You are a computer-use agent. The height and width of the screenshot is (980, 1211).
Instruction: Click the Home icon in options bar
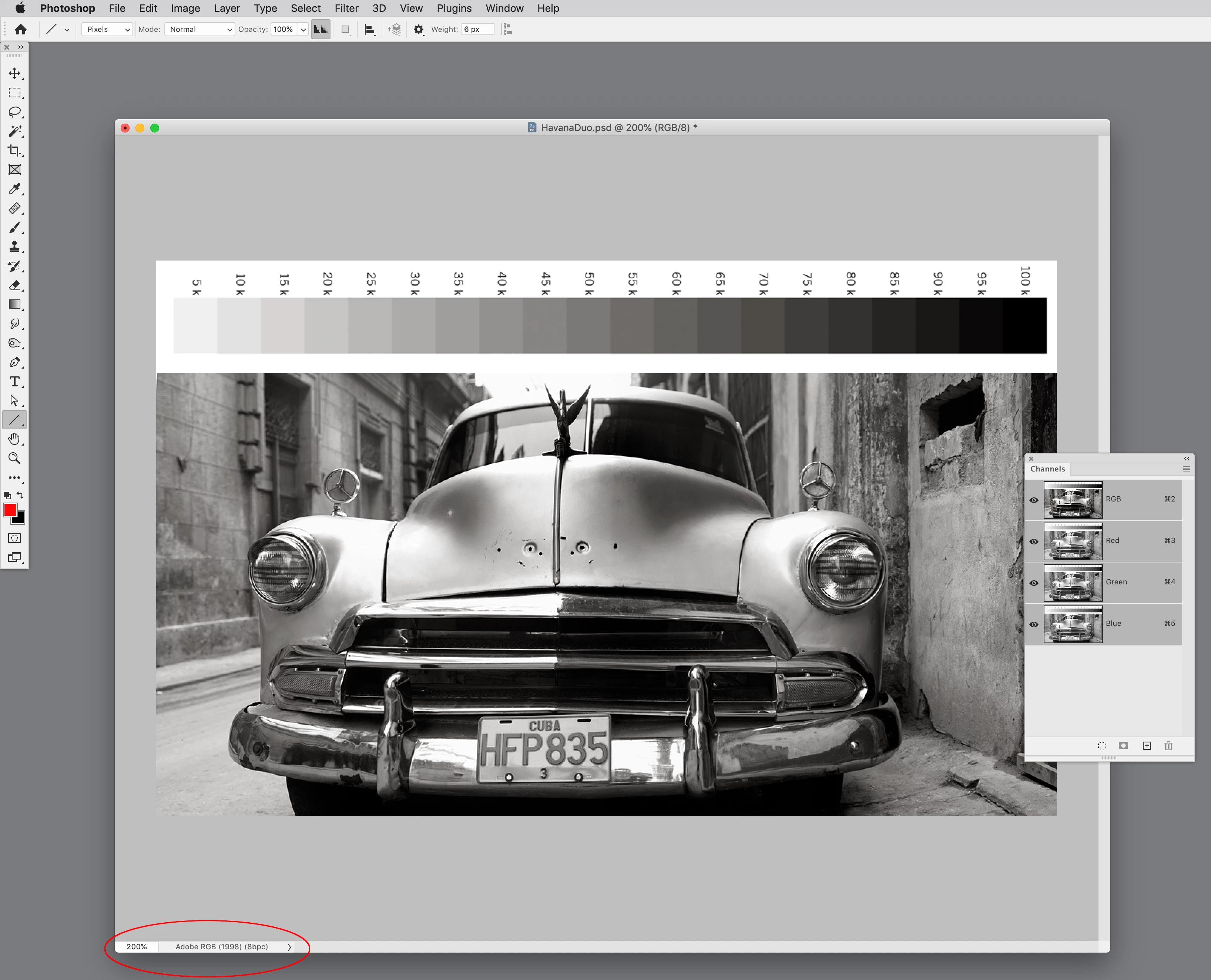coord(21,29)
